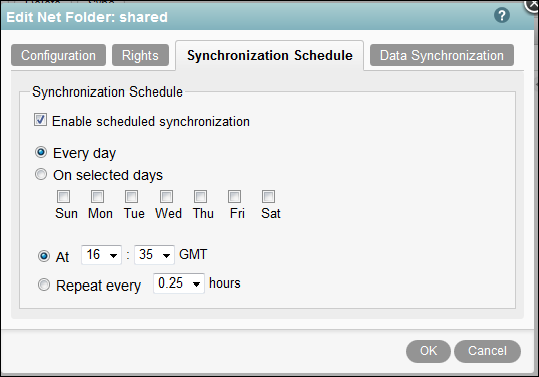Viewport: 539px width, 377px height.
Task: Check the Fri checkbox
Action: pyautogui.click(x=234, y=197)
